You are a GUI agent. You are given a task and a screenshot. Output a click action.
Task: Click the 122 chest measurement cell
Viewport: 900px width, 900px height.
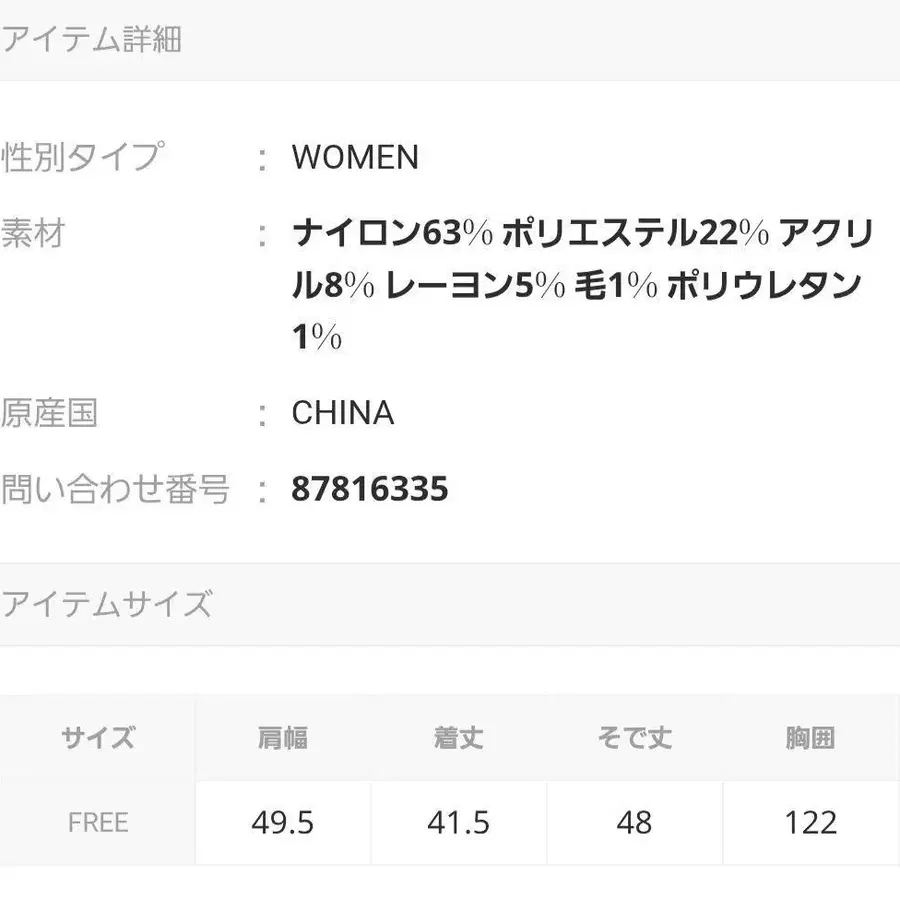810,823
